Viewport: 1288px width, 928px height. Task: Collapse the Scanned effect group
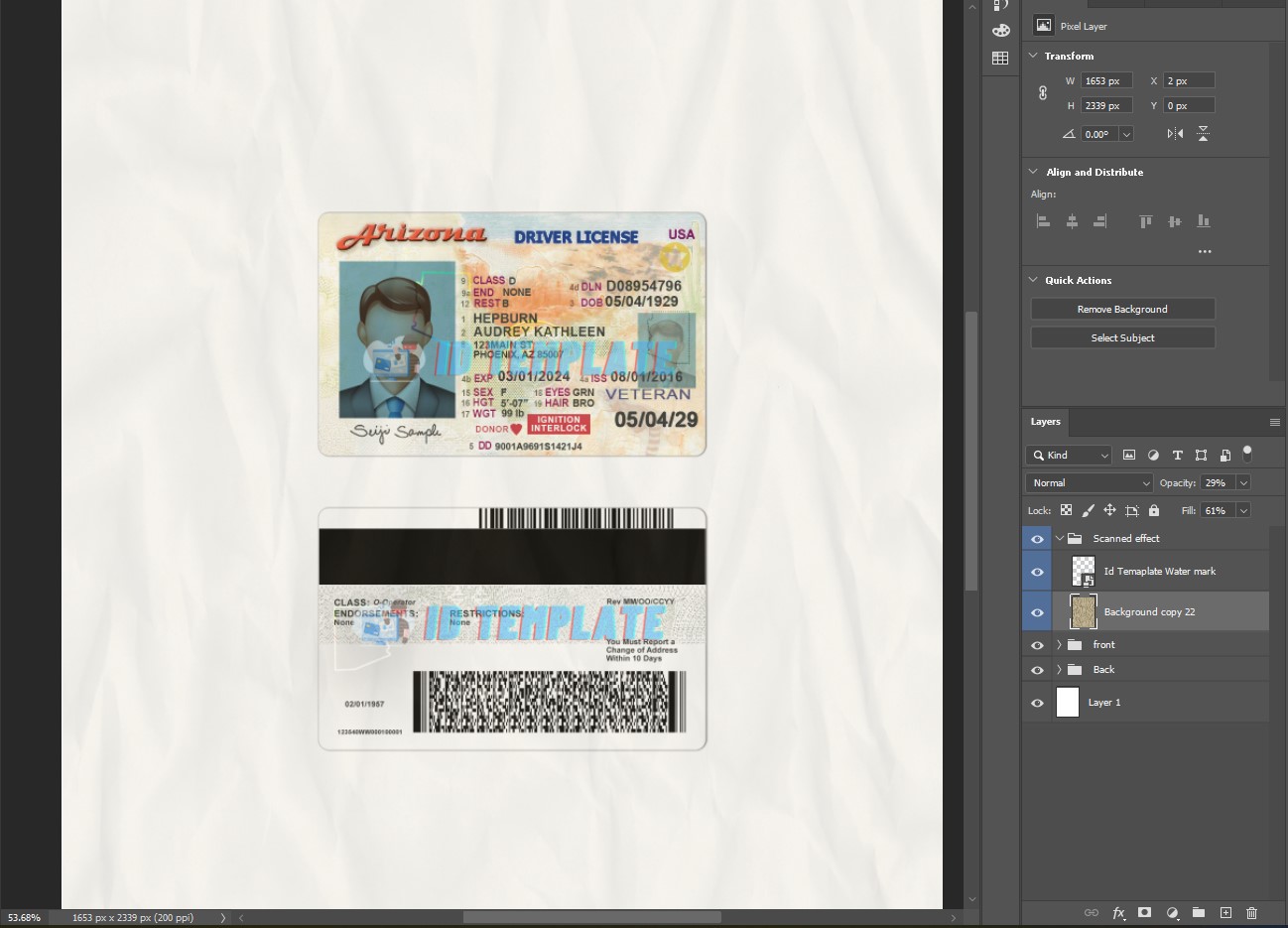[x=1060, y=538]
